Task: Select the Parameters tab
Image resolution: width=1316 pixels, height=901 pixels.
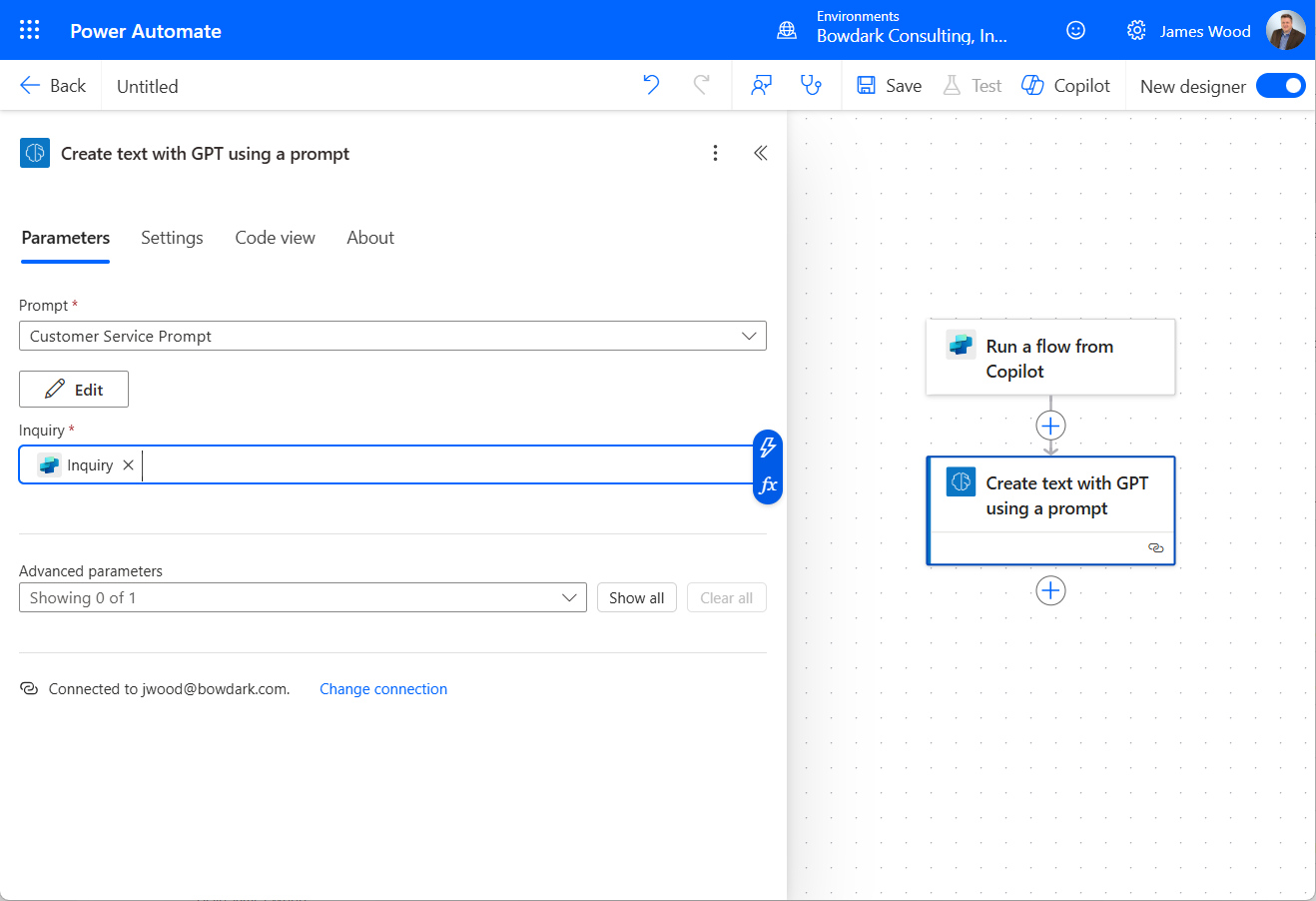Action: 66,238
